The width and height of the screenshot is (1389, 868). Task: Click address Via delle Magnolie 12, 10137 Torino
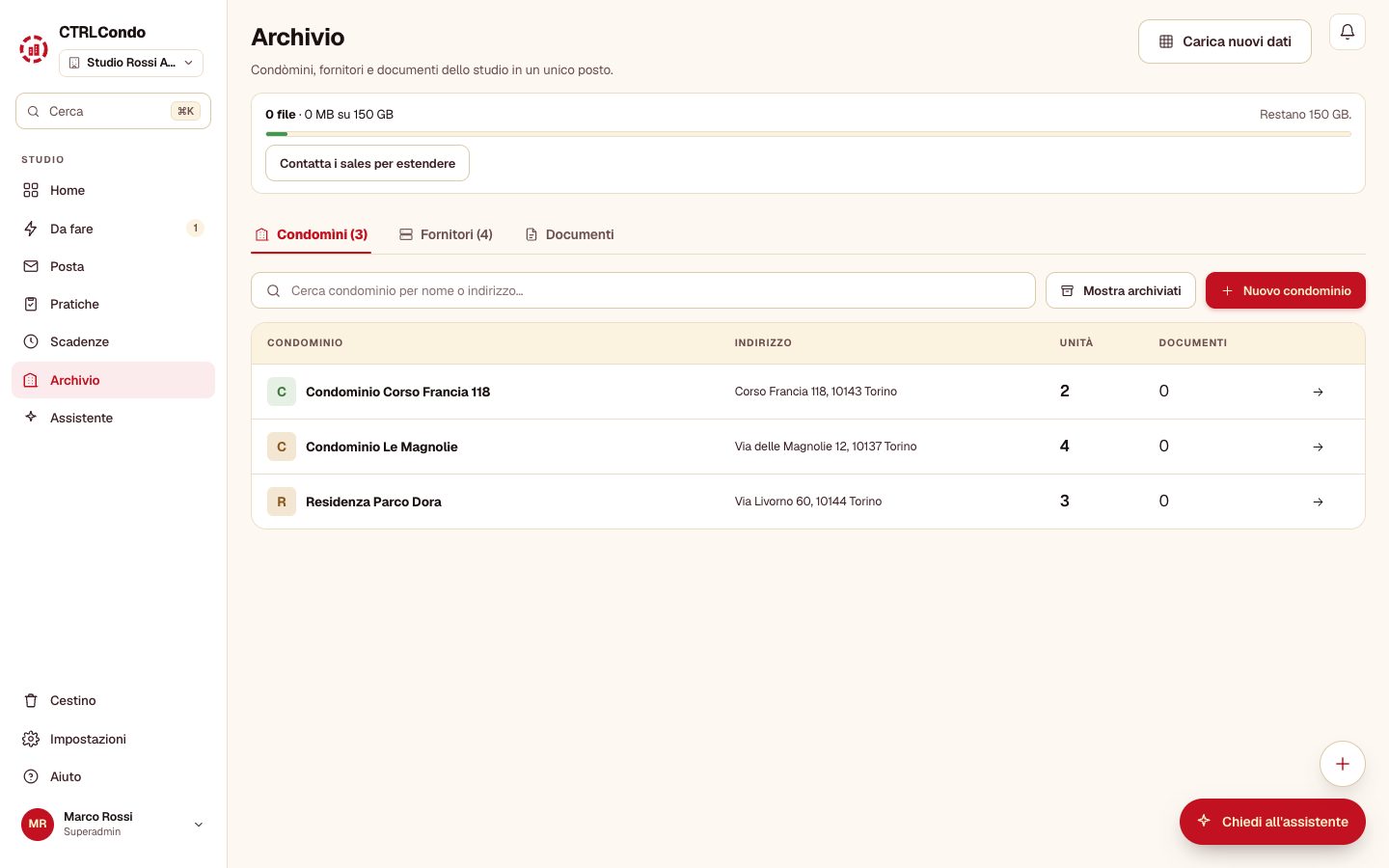[826, 447]
